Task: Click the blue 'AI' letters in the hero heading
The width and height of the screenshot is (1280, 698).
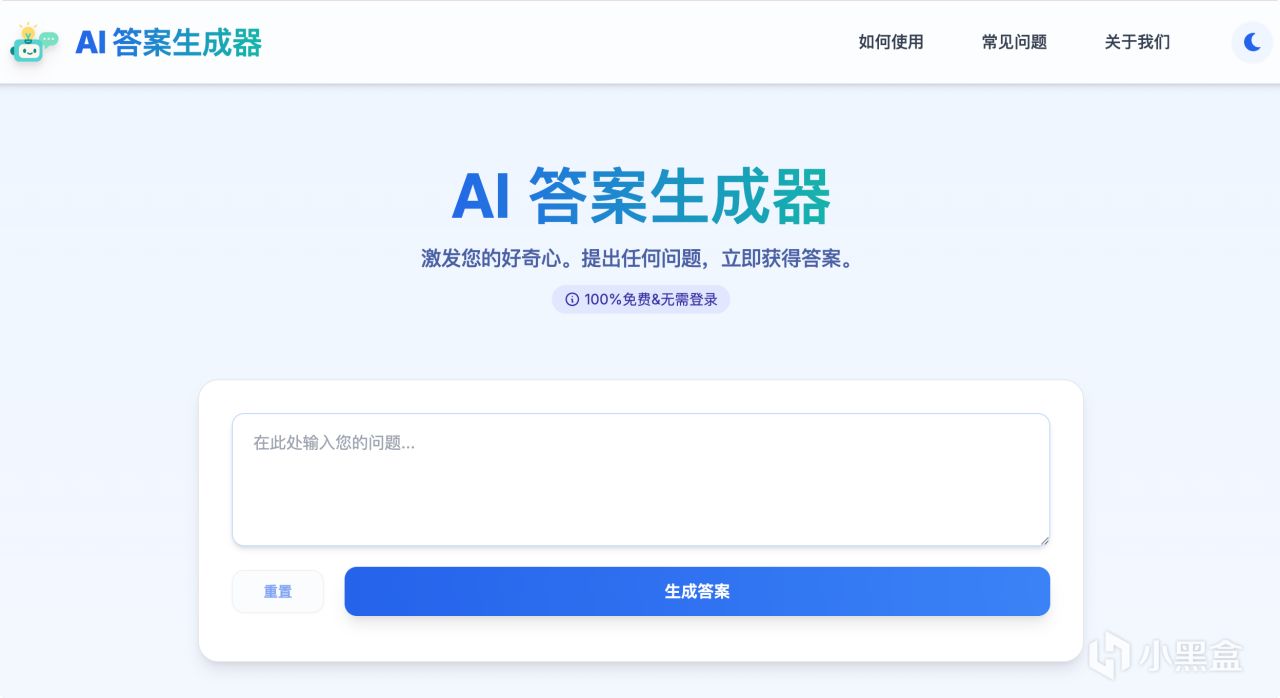Action: pyautogui.click(x=481, y=196)
